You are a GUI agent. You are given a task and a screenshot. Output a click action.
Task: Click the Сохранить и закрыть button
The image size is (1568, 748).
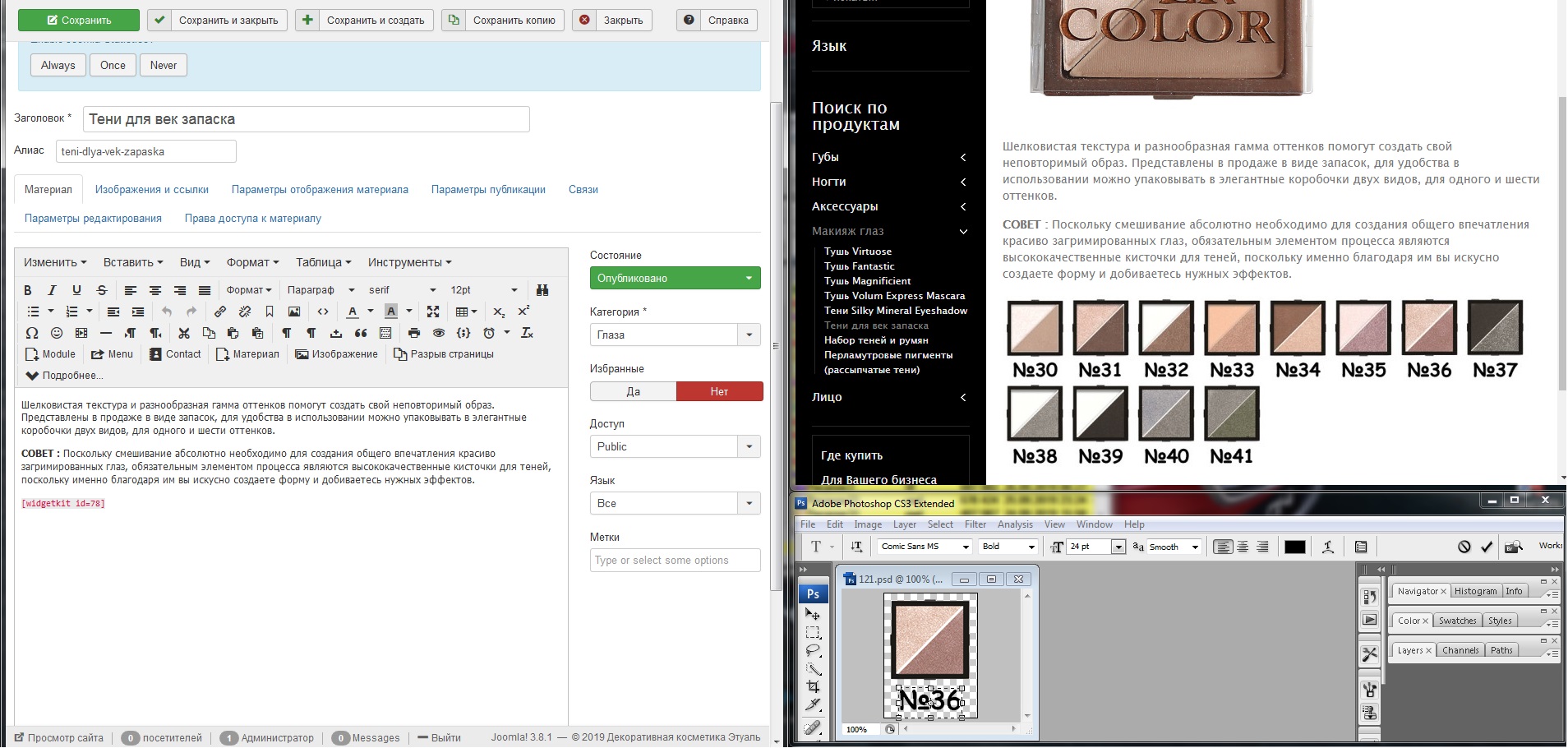(x=217, y=20)
